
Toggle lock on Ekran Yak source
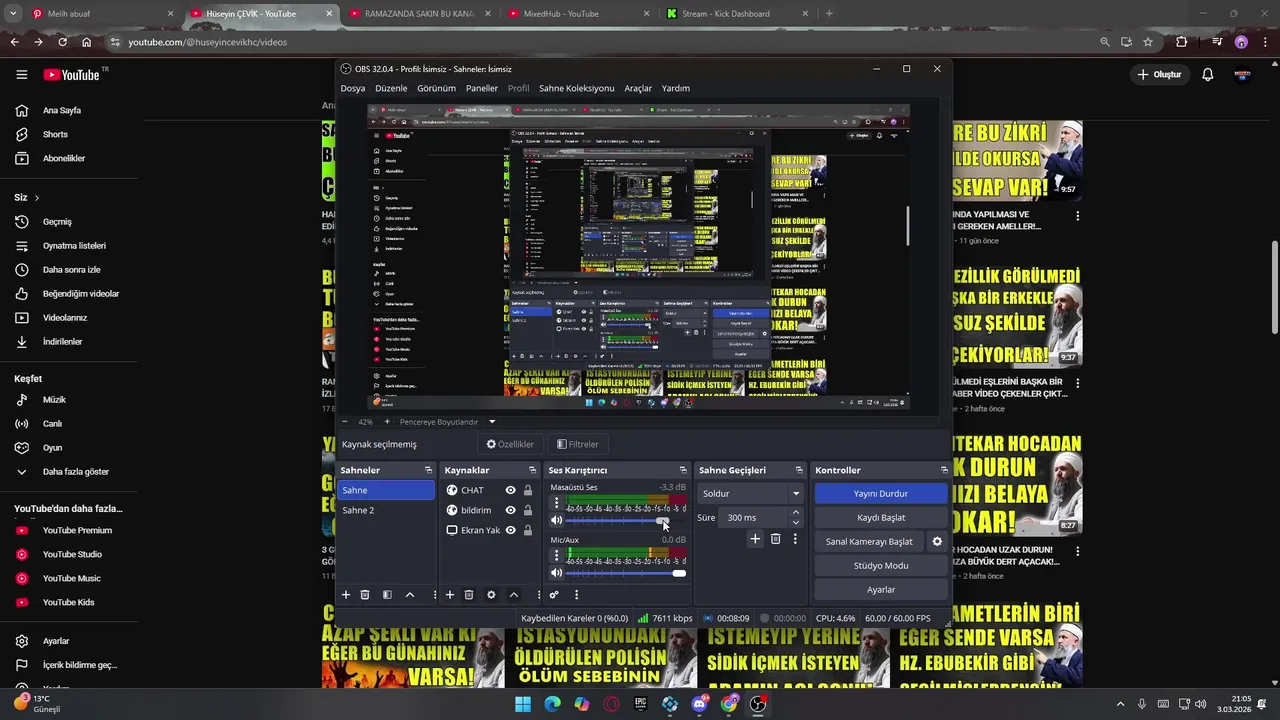pyautogui.click(x=528, y=530)
